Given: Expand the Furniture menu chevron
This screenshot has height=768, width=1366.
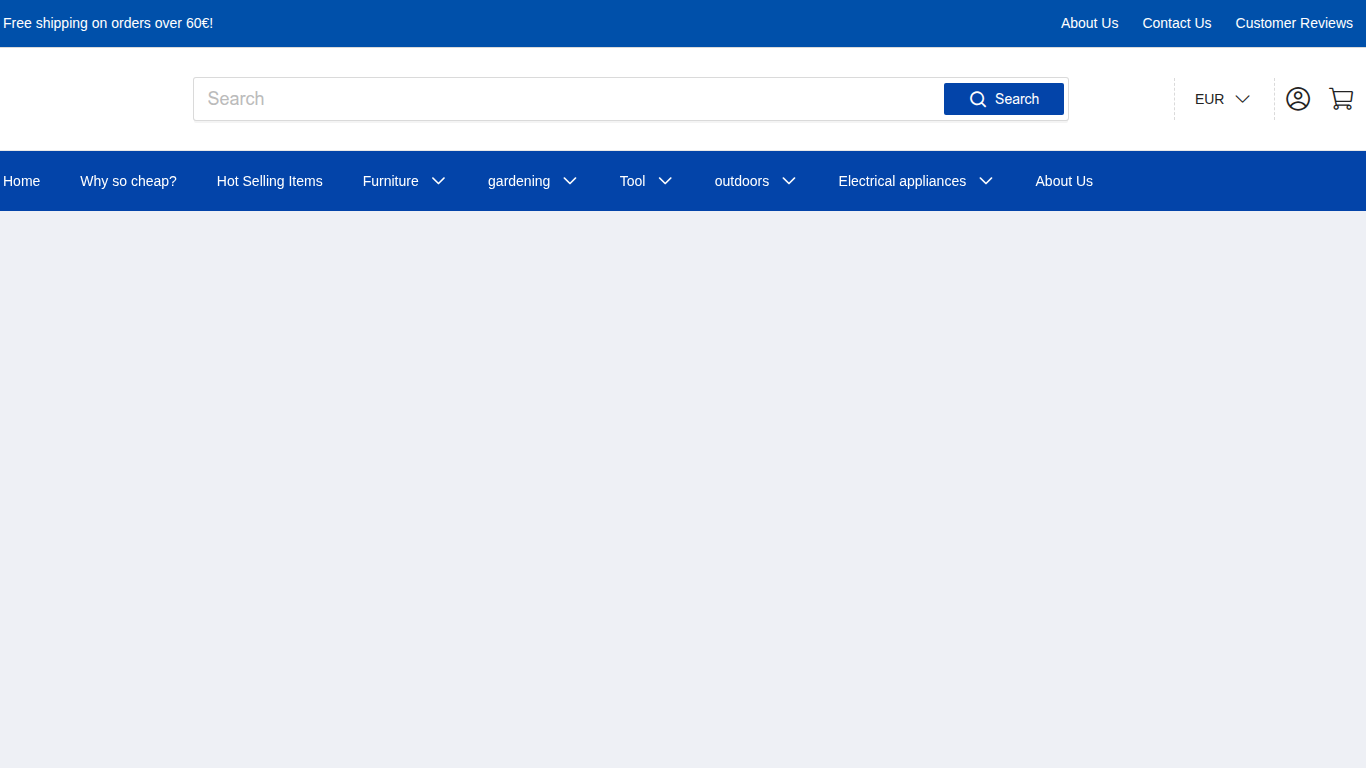Looking at the screenshot, I should pyautogui.click(x=438, y=181).
